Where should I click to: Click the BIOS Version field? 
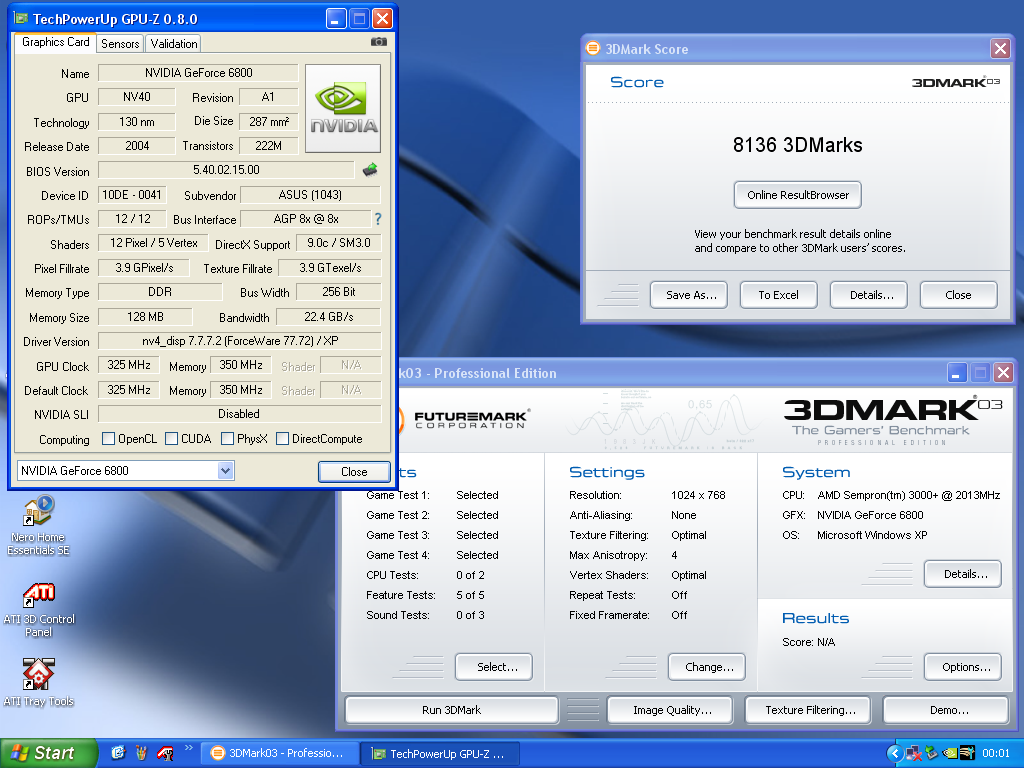pos(226,170)
